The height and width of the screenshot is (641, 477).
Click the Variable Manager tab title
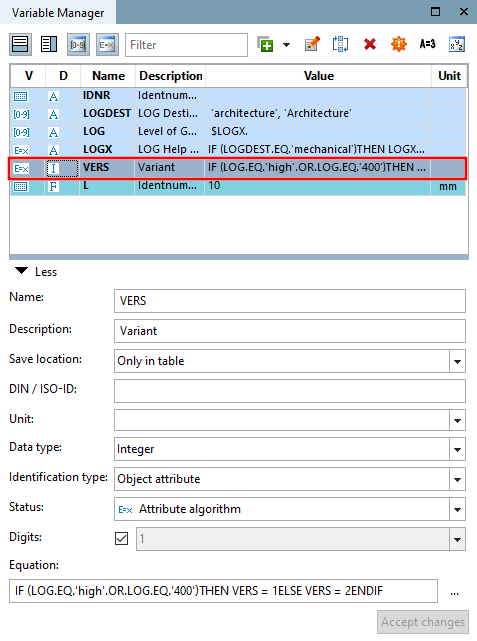click(58, 13)
